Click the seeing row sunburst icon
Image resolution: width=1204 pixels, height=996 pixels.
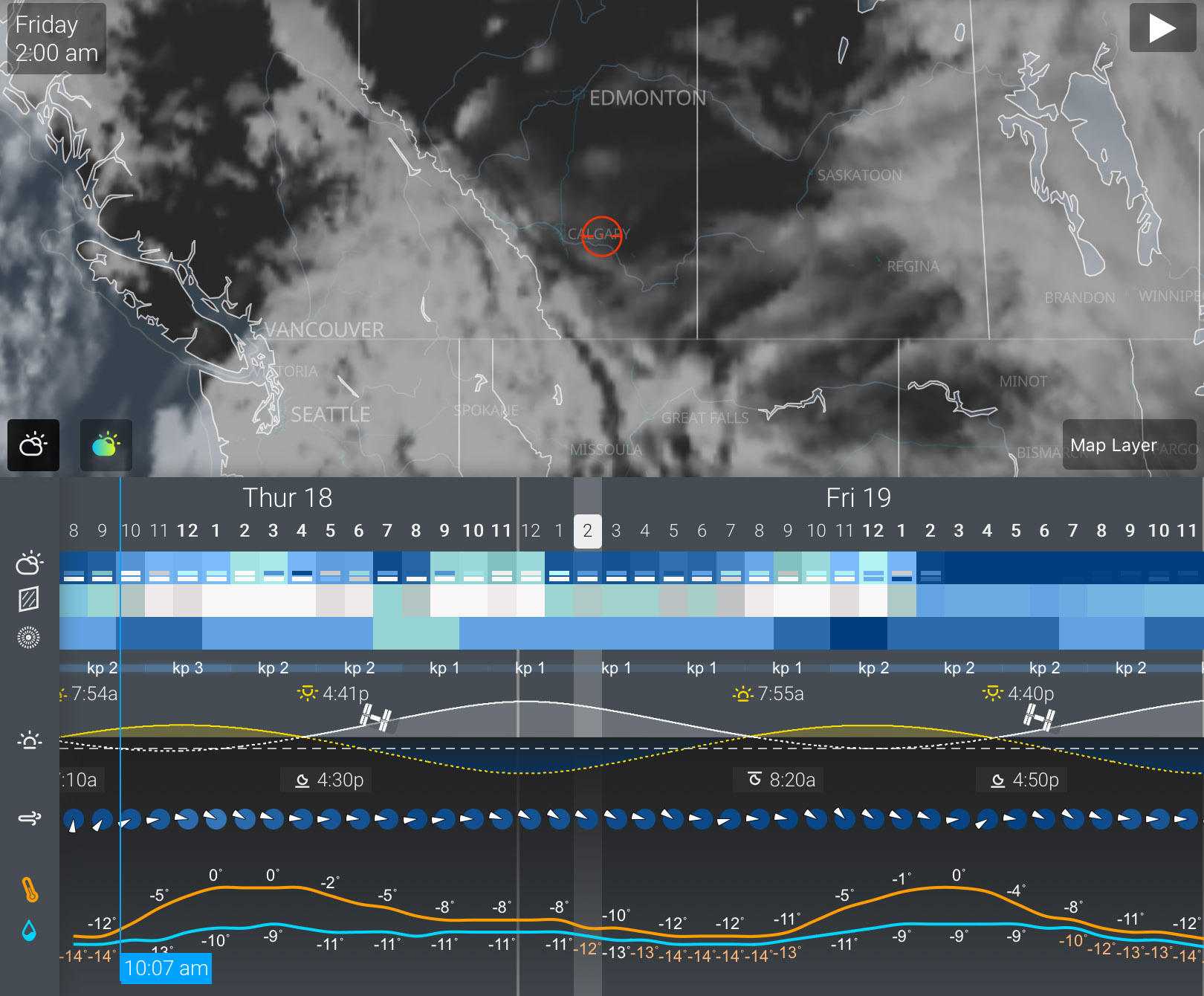[x=29, y=638]
